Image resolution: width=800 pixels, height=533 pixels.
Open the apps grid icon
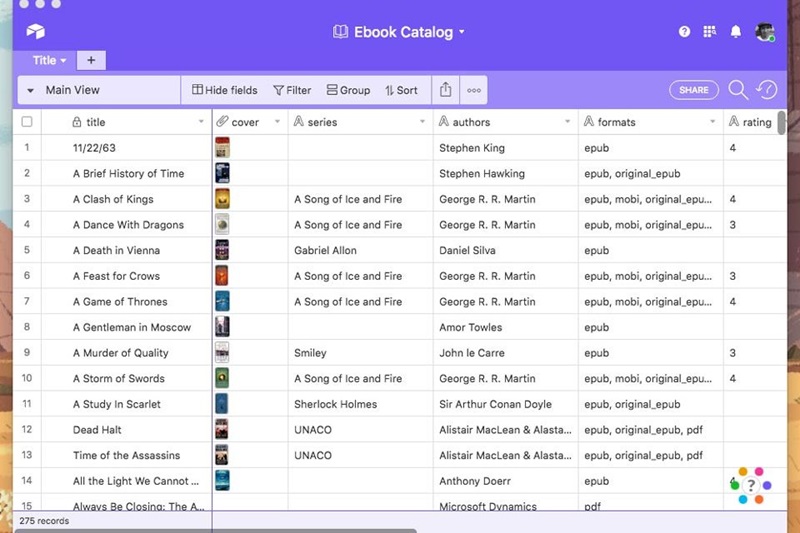click(710, 32)
